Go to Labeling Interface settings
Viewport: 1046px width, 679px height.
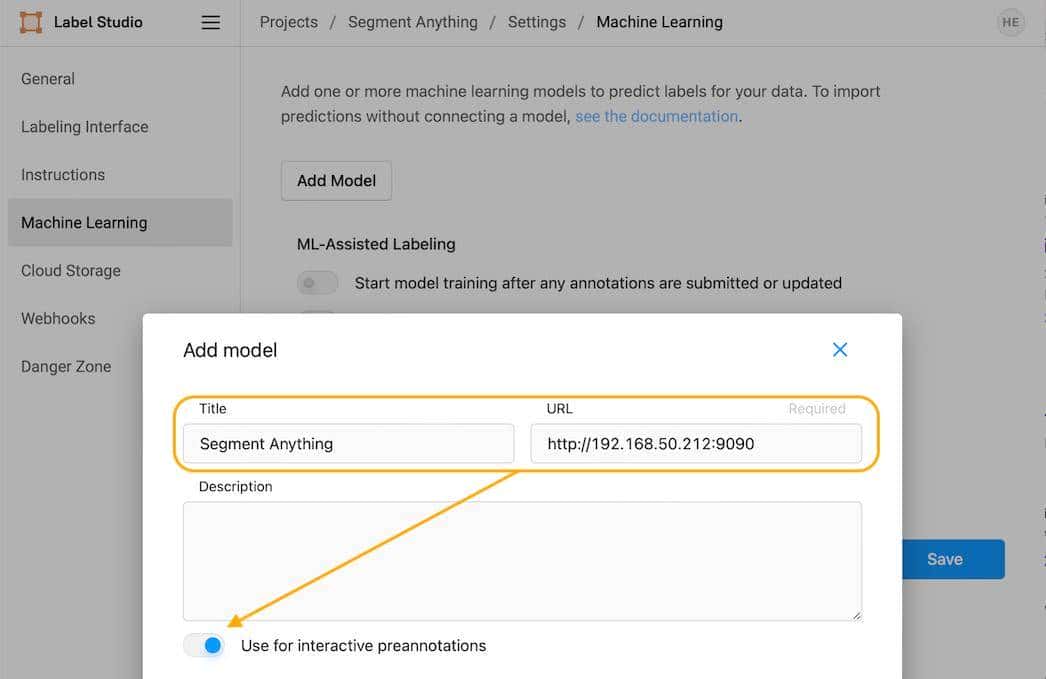(x=85, y=127)
